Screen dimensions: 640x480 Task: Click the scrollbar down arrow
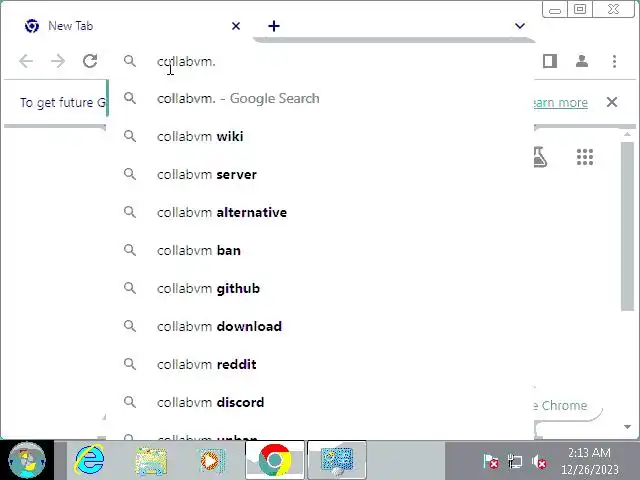pyautogui.click(x=627, y=427)
